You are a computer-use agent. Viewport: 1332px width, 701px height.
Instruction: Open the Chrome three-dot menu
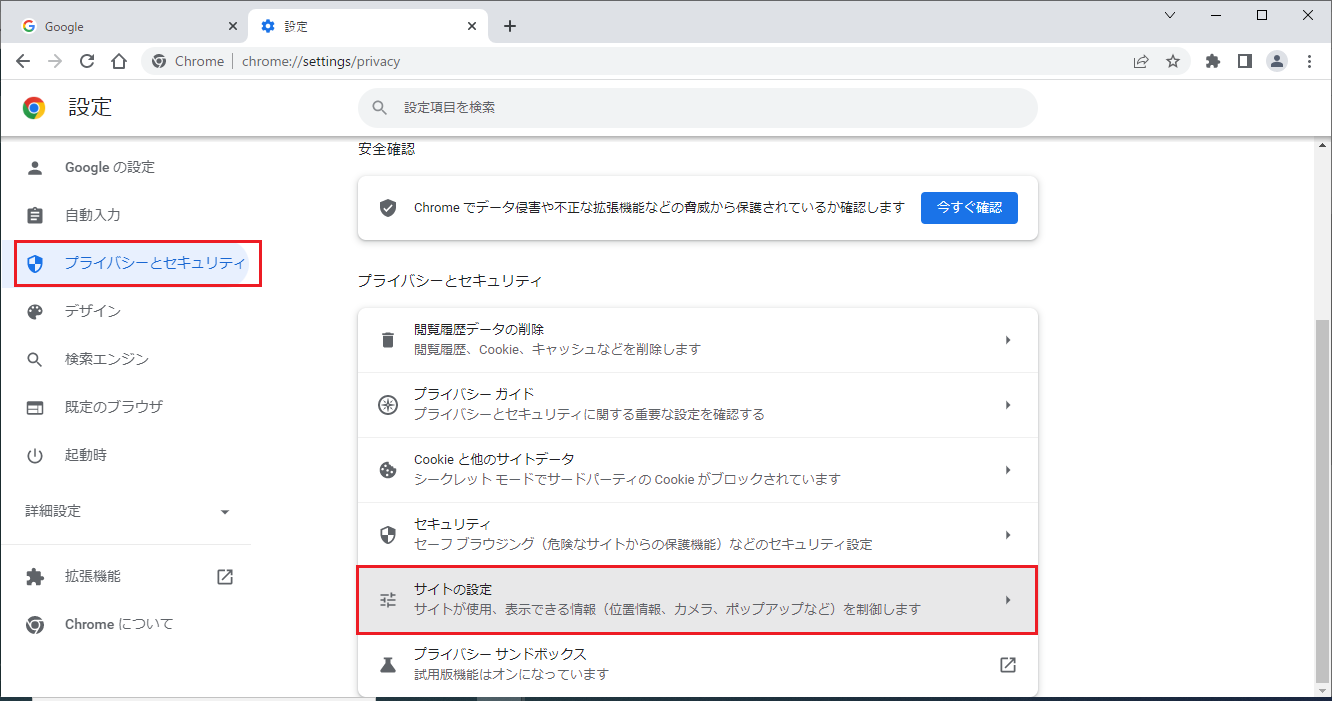1309,61
